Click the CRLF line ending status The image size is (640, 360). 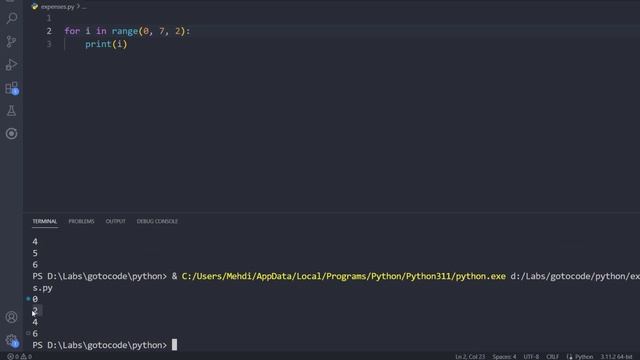[x=552, y=357]
